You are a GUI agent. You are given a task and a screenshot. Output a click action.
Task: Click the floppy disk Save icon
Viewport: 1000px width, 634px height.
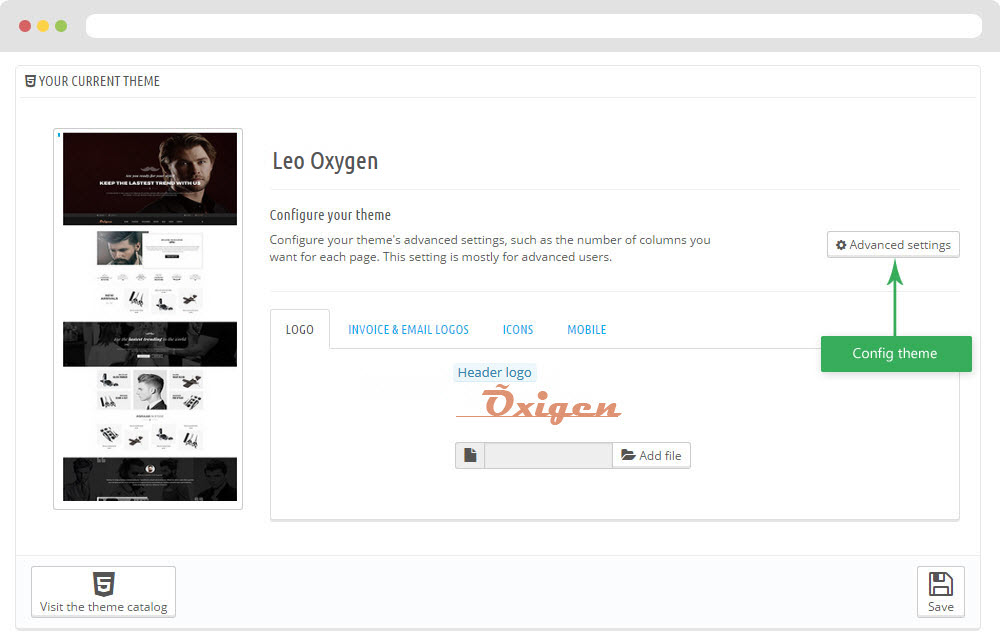[x=941, y=584]
